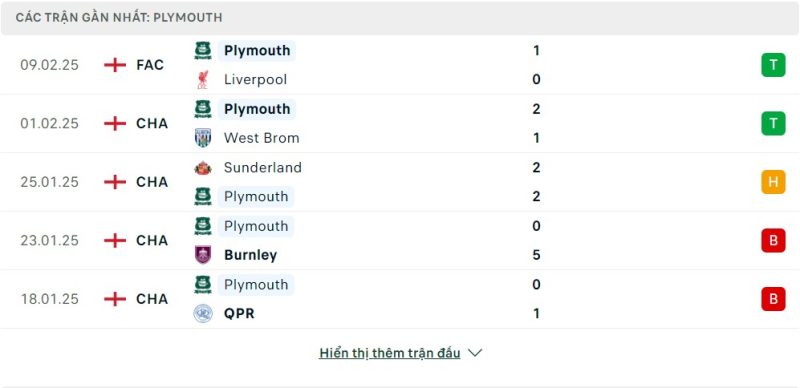Click the Liverpool club crest icon
Screen dimensions: 800x388
[x=203, y=80]
